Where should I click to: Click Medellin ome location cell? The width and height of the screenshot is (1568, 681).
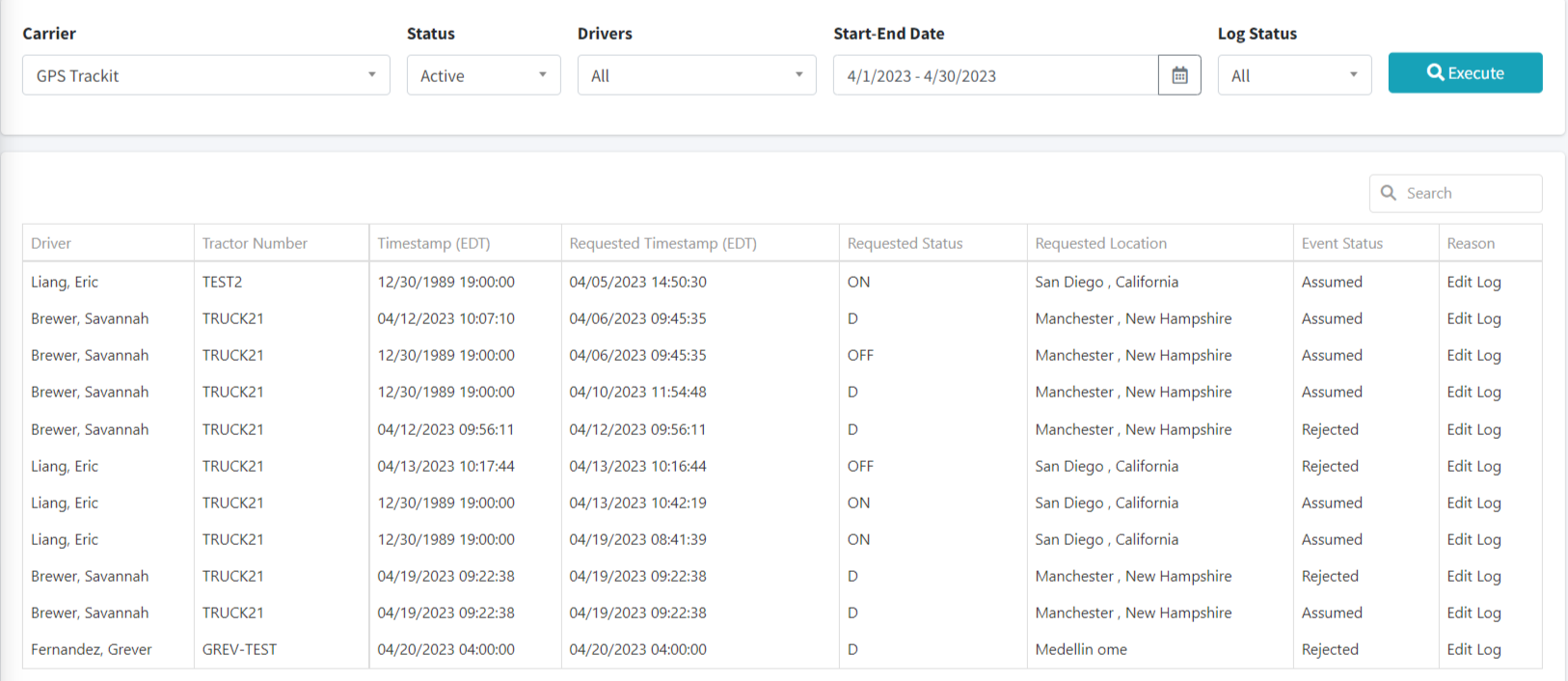pos(1081,649)
